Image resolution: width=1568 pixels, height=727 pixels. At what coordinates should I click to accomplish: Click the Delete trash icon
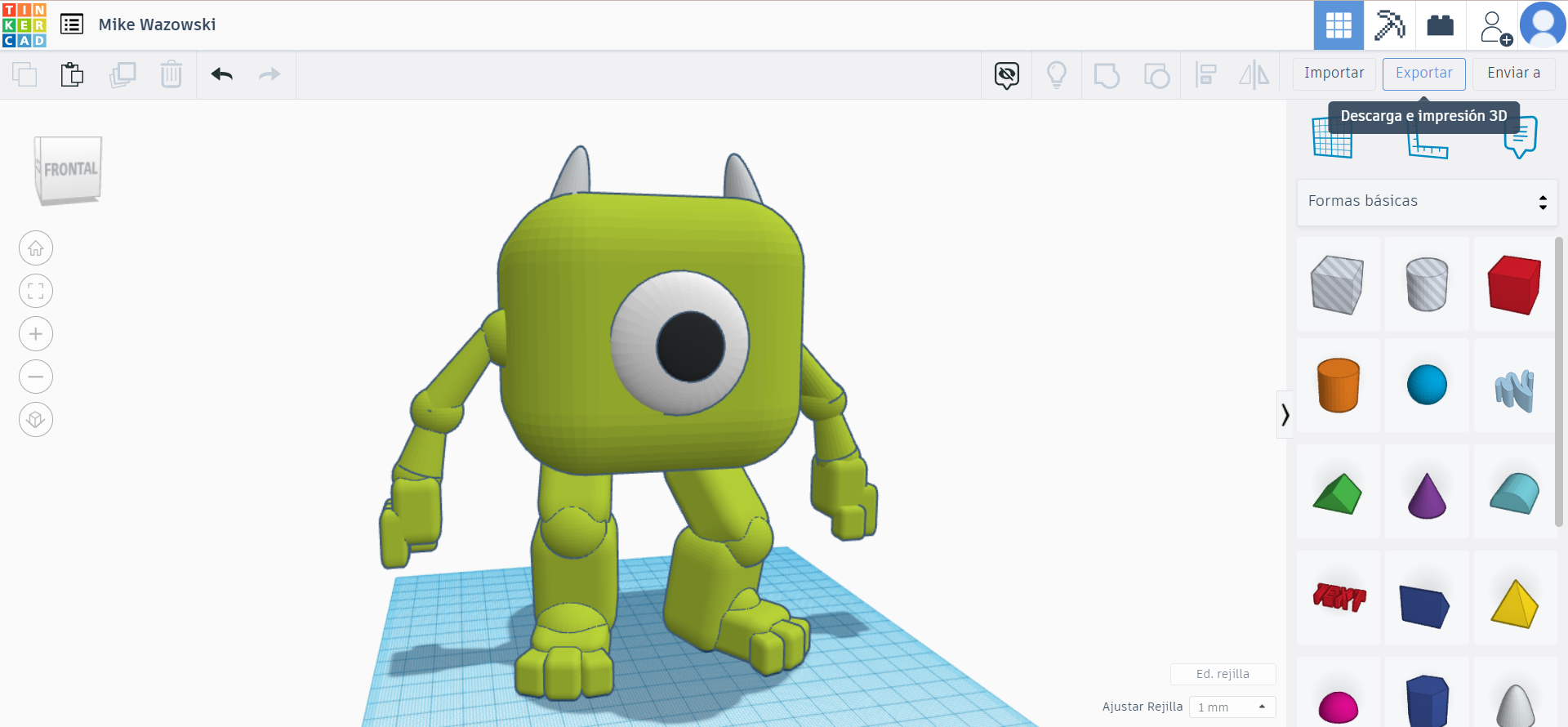coord(171,74)
